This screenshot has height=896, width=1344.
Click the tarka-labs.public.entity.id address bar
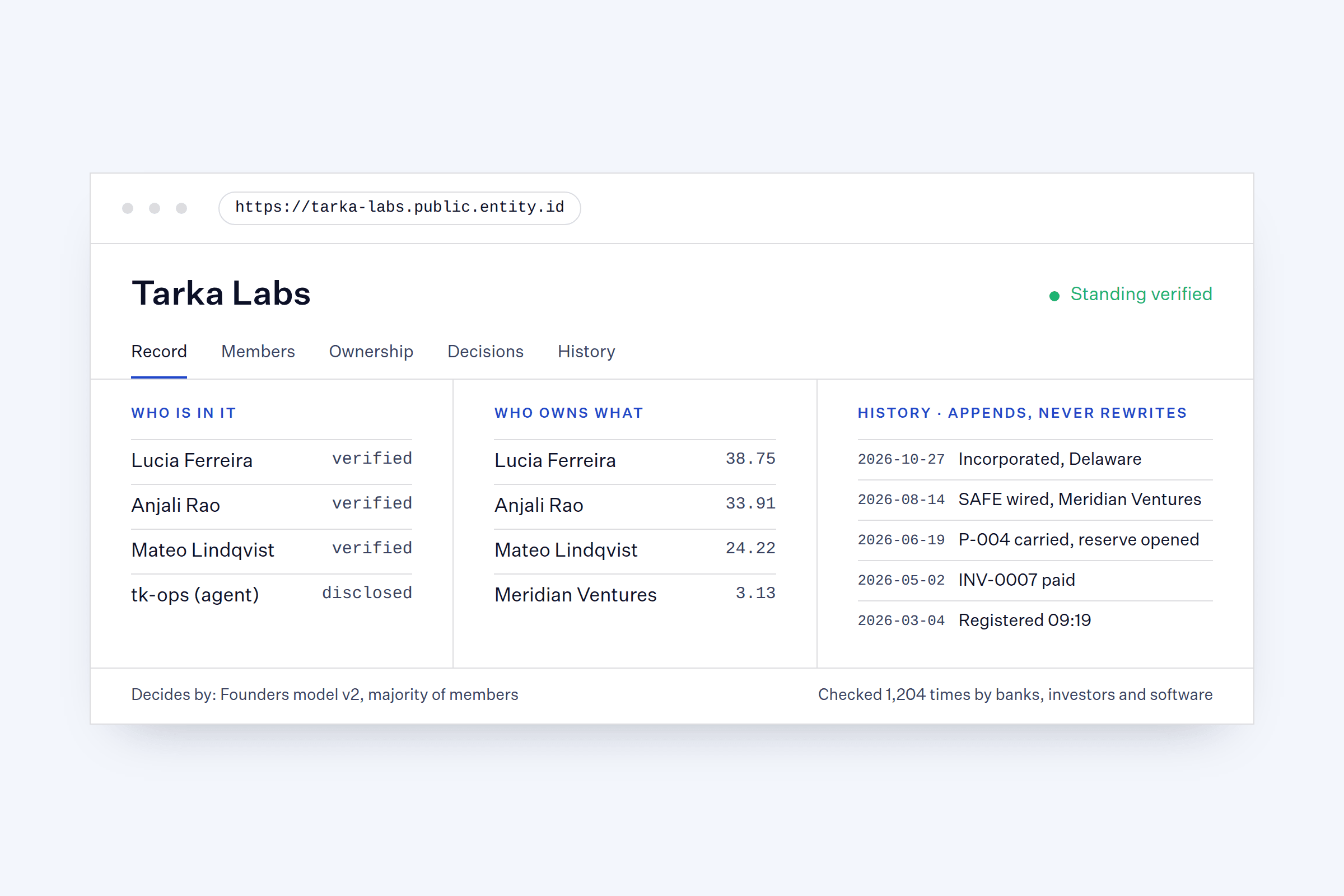pyautogui.click(x=399, y=207)
